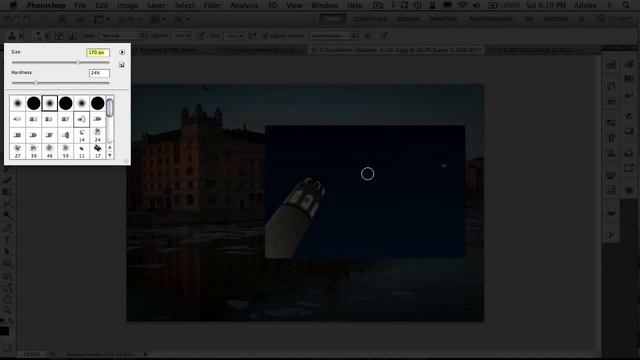
Task: Open the Opacity value dropdown
Action: [x=189, y=36]
